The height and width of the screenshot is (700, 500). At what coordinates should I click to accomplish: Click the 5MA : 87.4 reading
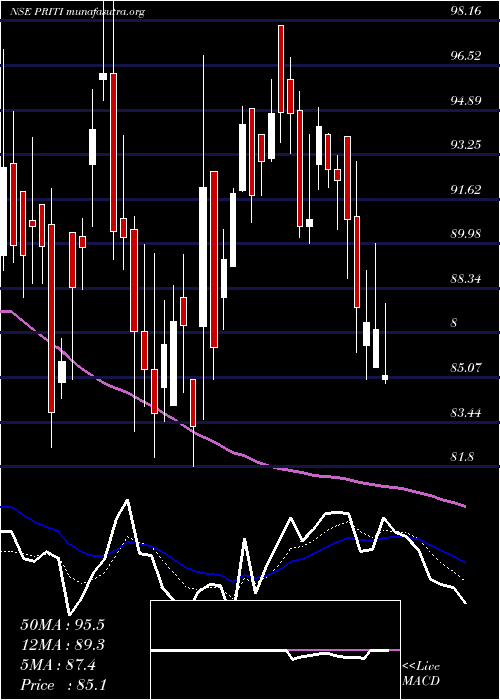point(58,665)
